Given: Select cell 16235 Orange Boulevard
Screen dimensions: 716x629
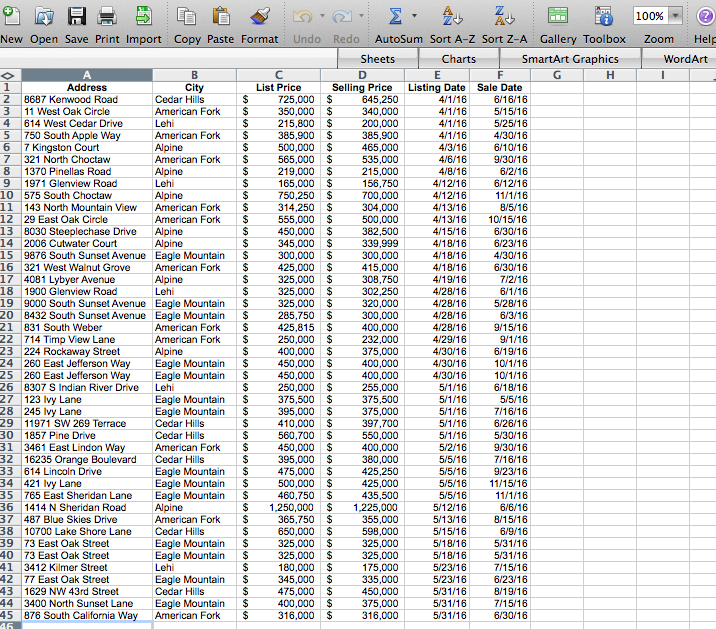Looking at the screenshot, I should [x=87, y=459].
